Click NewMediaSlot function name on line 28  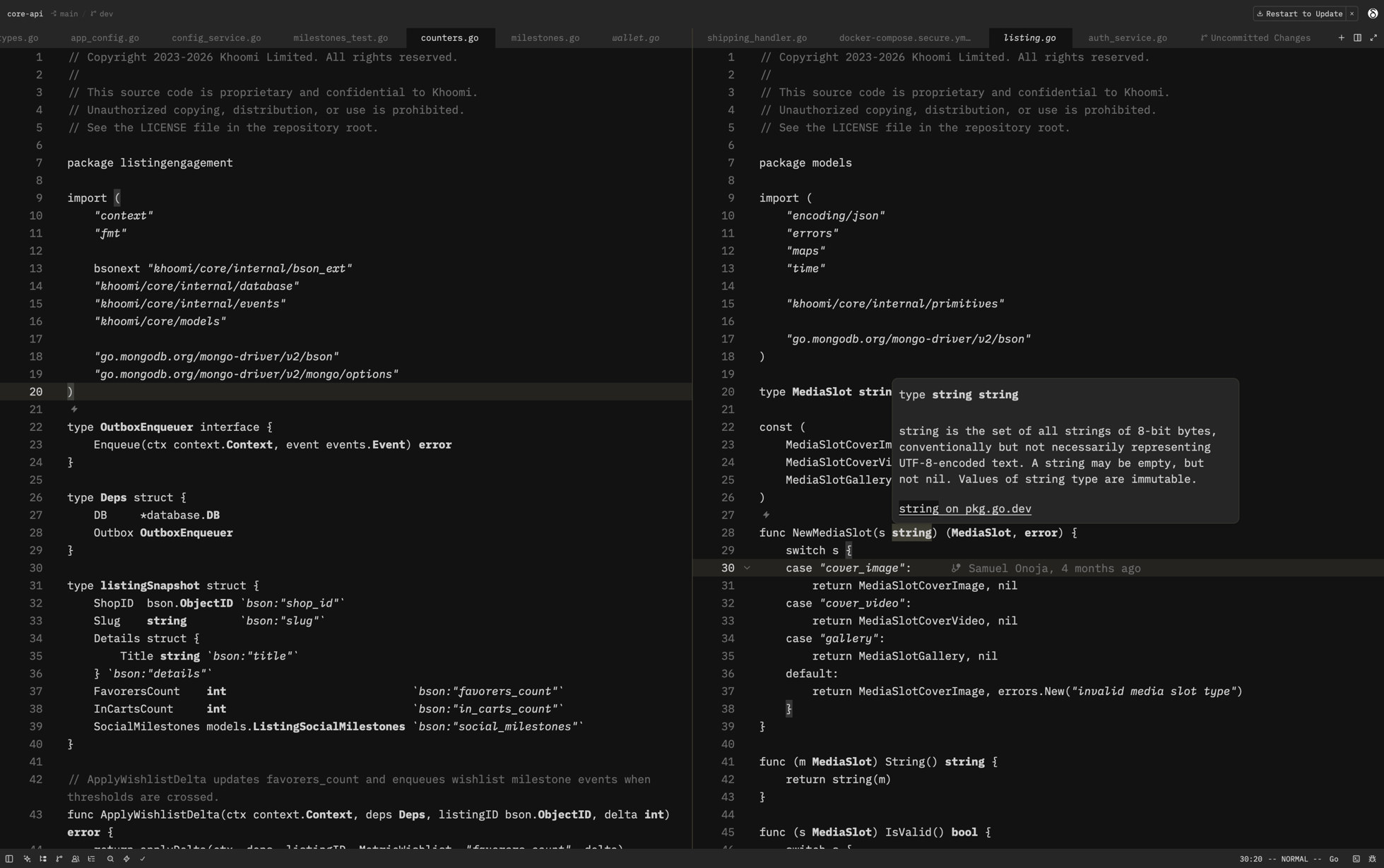tap(832, 533)
